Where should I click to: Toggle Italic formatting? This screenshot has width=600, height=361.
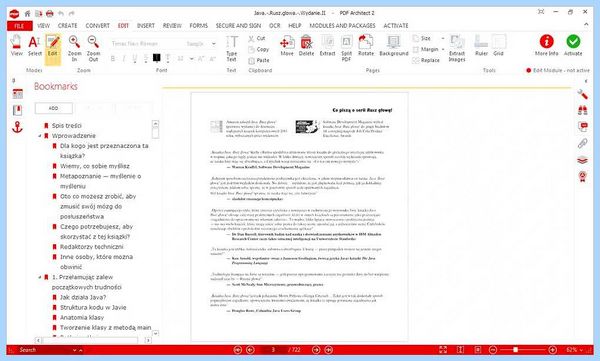[124, 59]
